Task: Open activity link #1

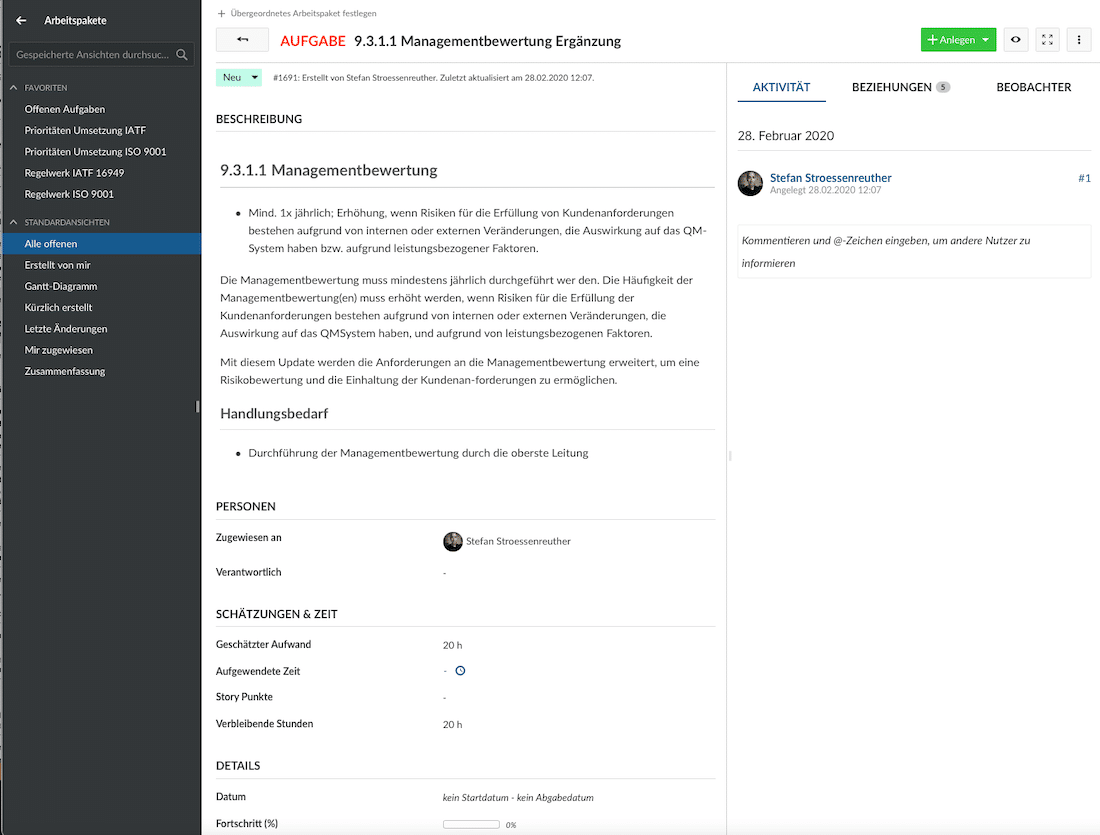Action: (x=1084, y=178)
